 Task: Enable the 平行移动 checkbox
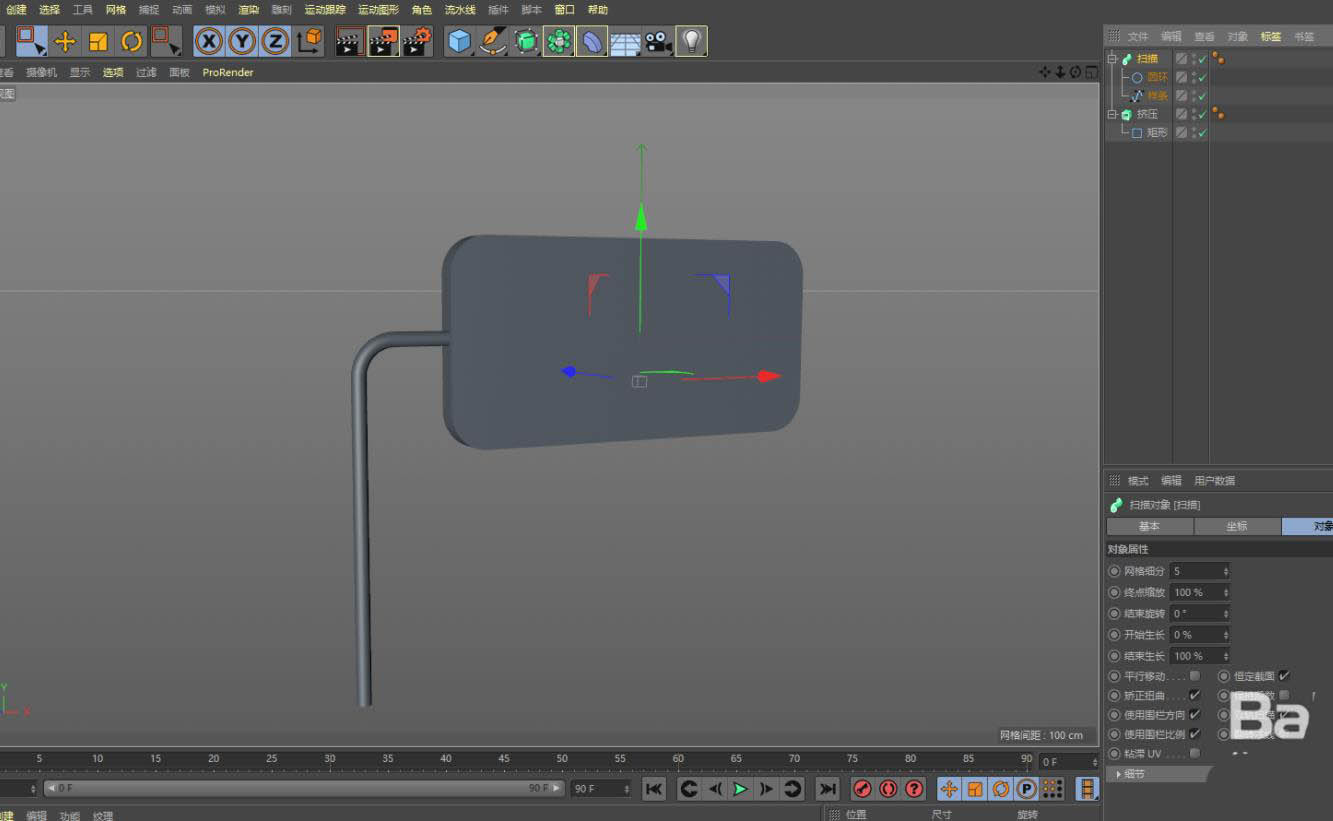point(1194,676)
